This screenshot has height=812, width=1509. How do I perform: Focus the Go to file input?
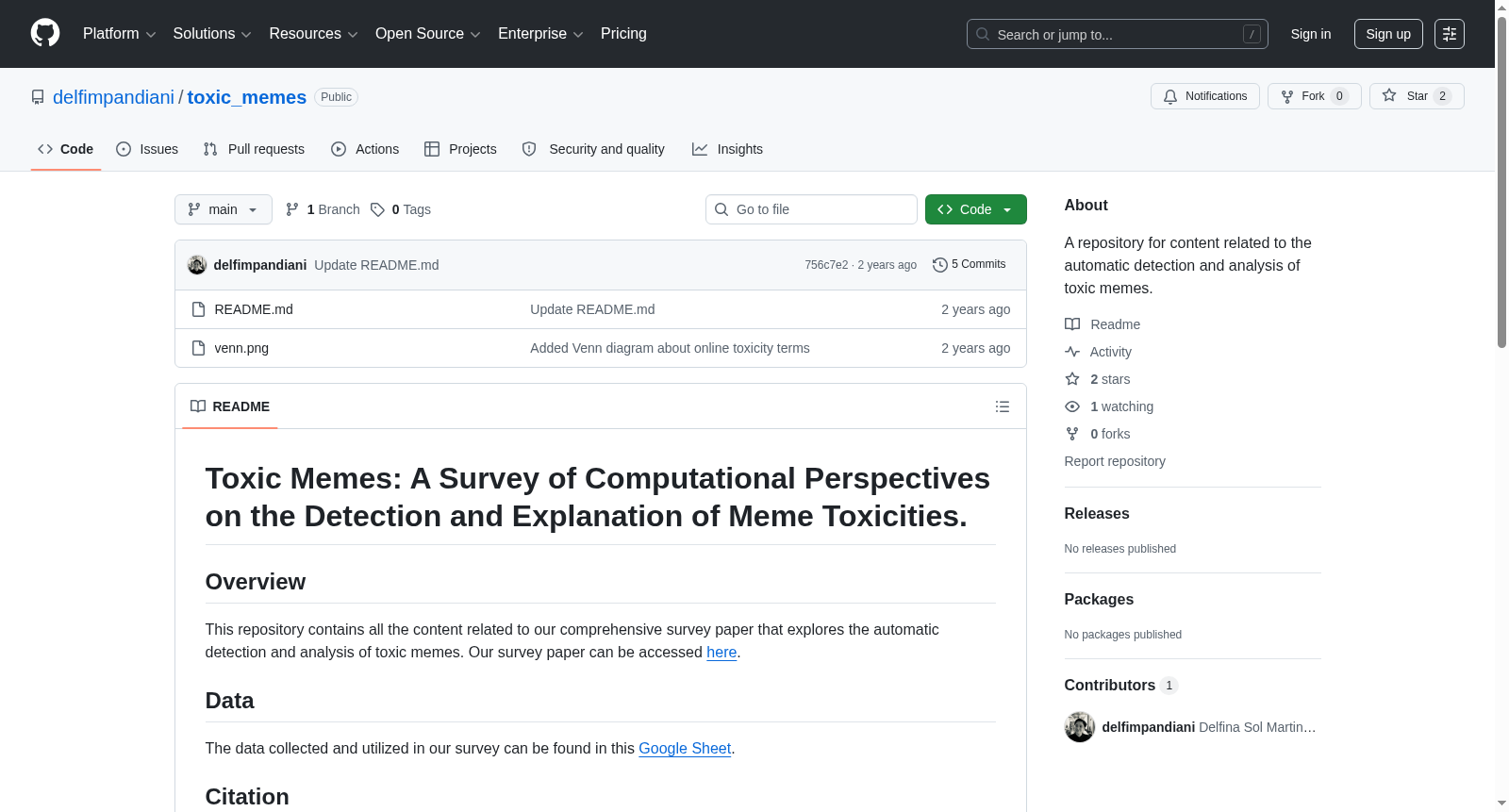coord(811,209)
